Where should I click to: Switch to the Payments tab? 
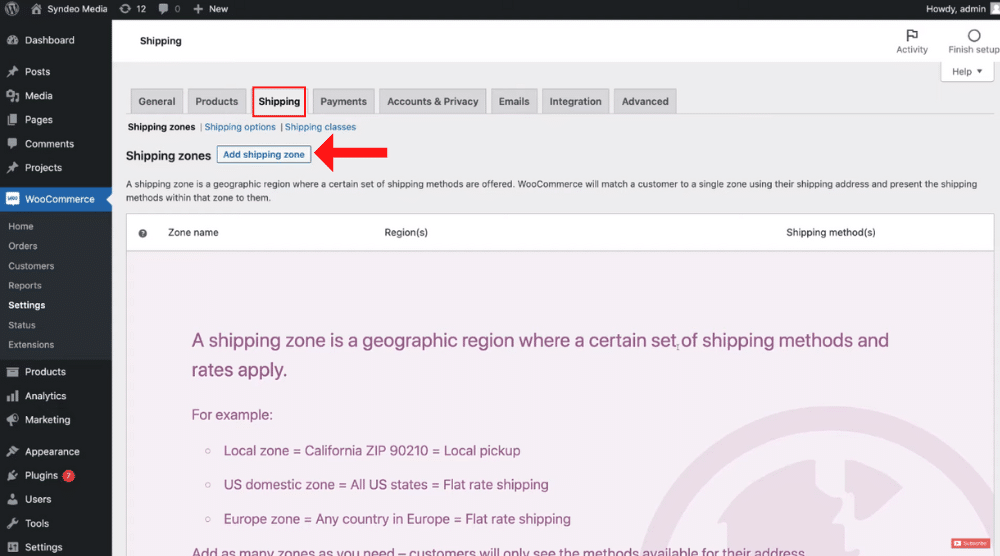343,101
